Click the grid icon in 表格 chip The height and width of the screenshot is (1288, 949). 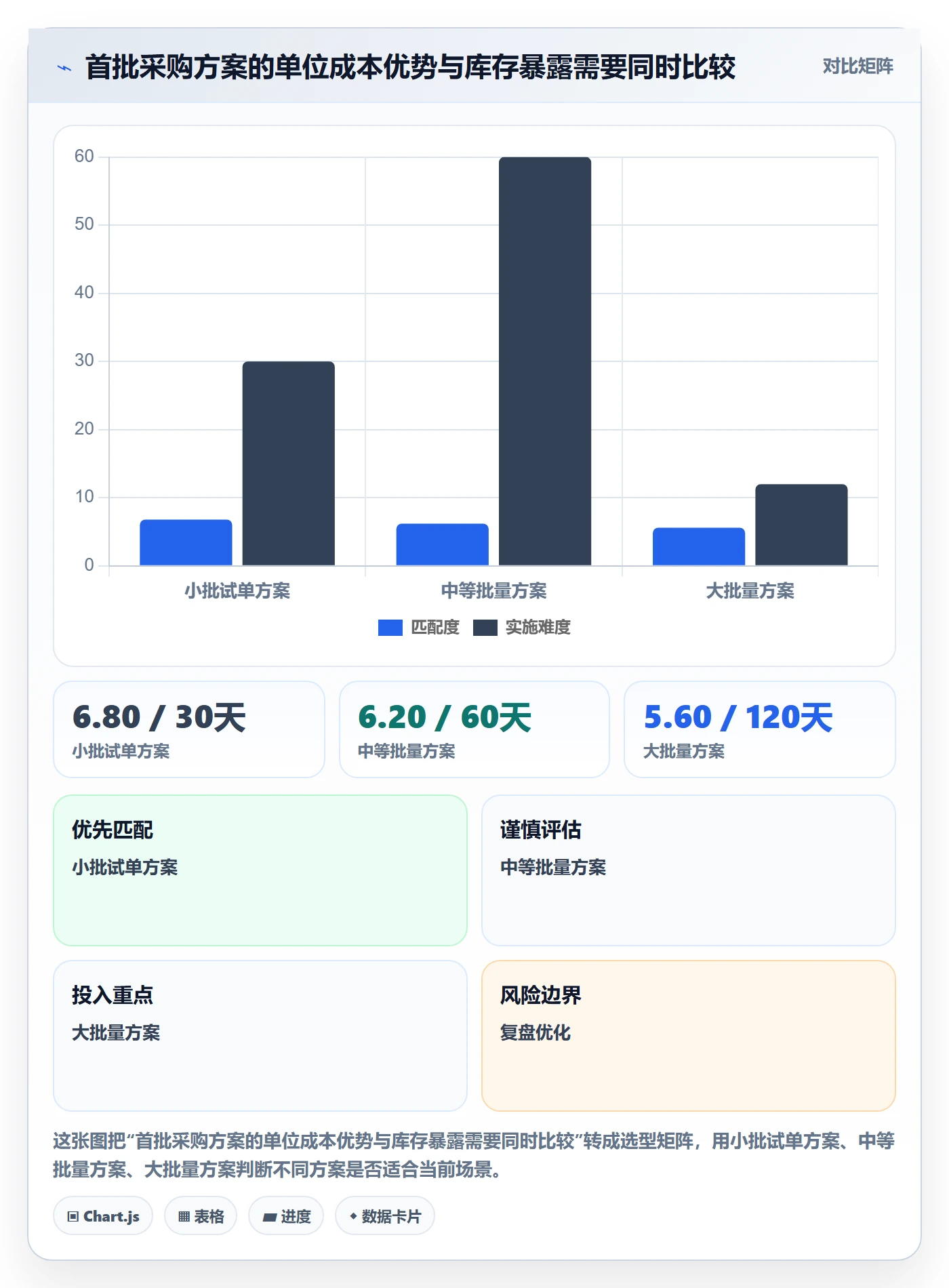tap(184, 1217)
